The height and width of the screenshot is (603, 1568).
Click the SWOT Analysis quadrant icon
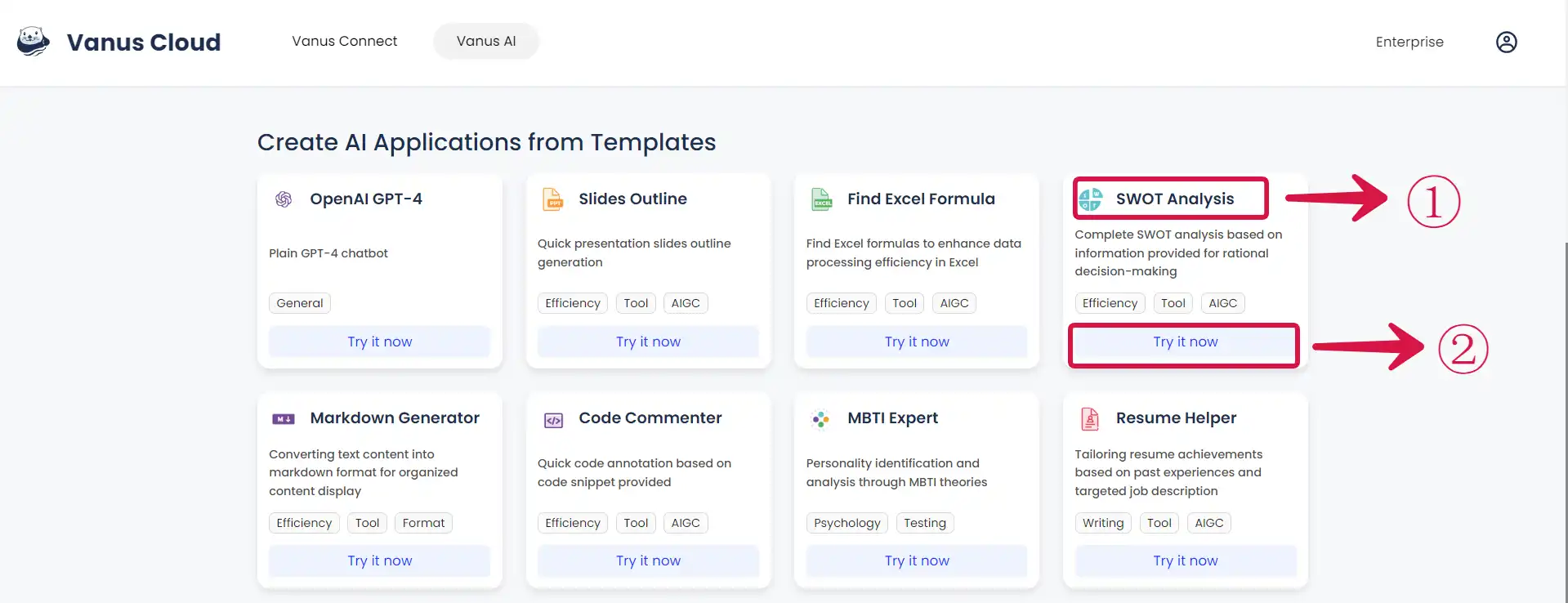click(x=1091, y=199)
